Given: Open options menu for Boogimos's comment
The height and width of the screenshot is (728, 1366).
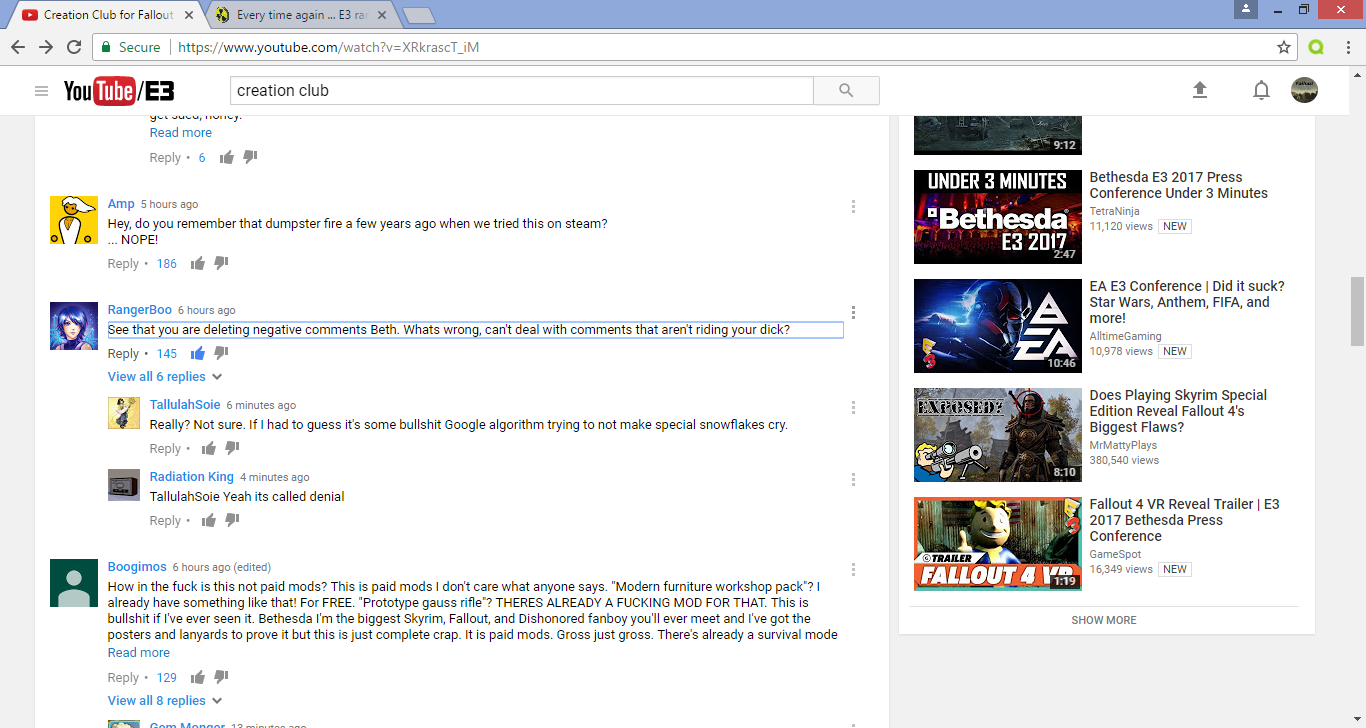Looking at the screenshot, I should click(853, 570).
